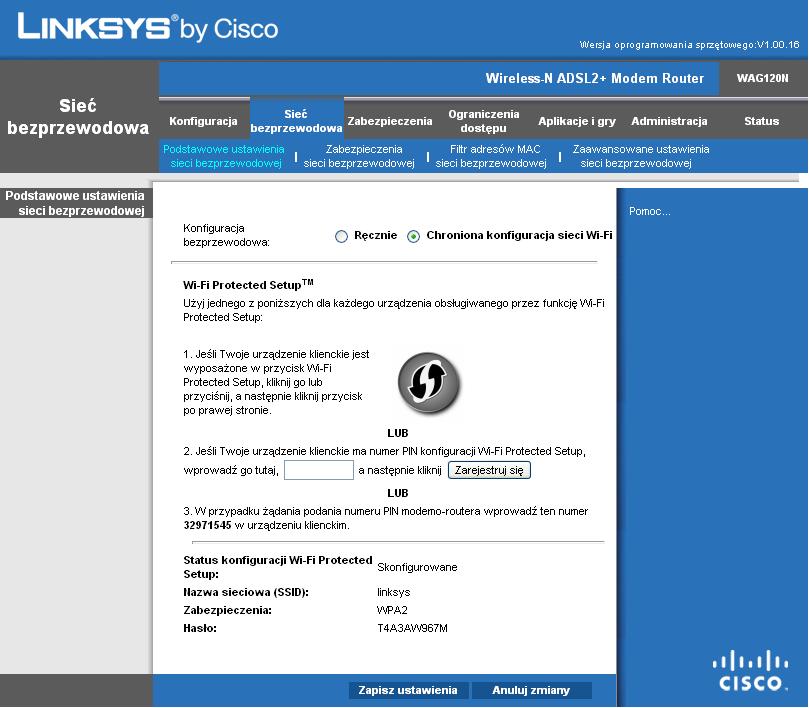Focus the client device PIN input field
The image size is (809, 708).
pyautogui.click(x=319, y=470)
